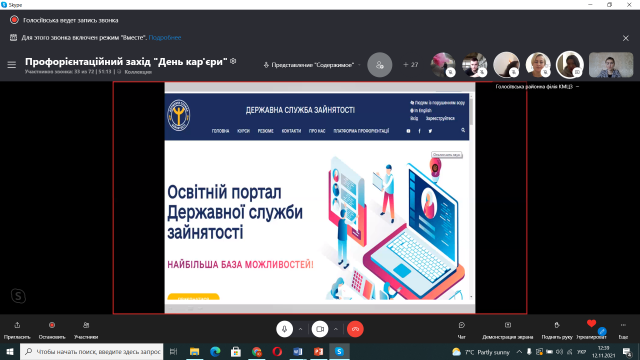Select the pink-haired participant avatar
Image resolution: width=640 pixels, height=360 pixels.
[x=443, y=64]
